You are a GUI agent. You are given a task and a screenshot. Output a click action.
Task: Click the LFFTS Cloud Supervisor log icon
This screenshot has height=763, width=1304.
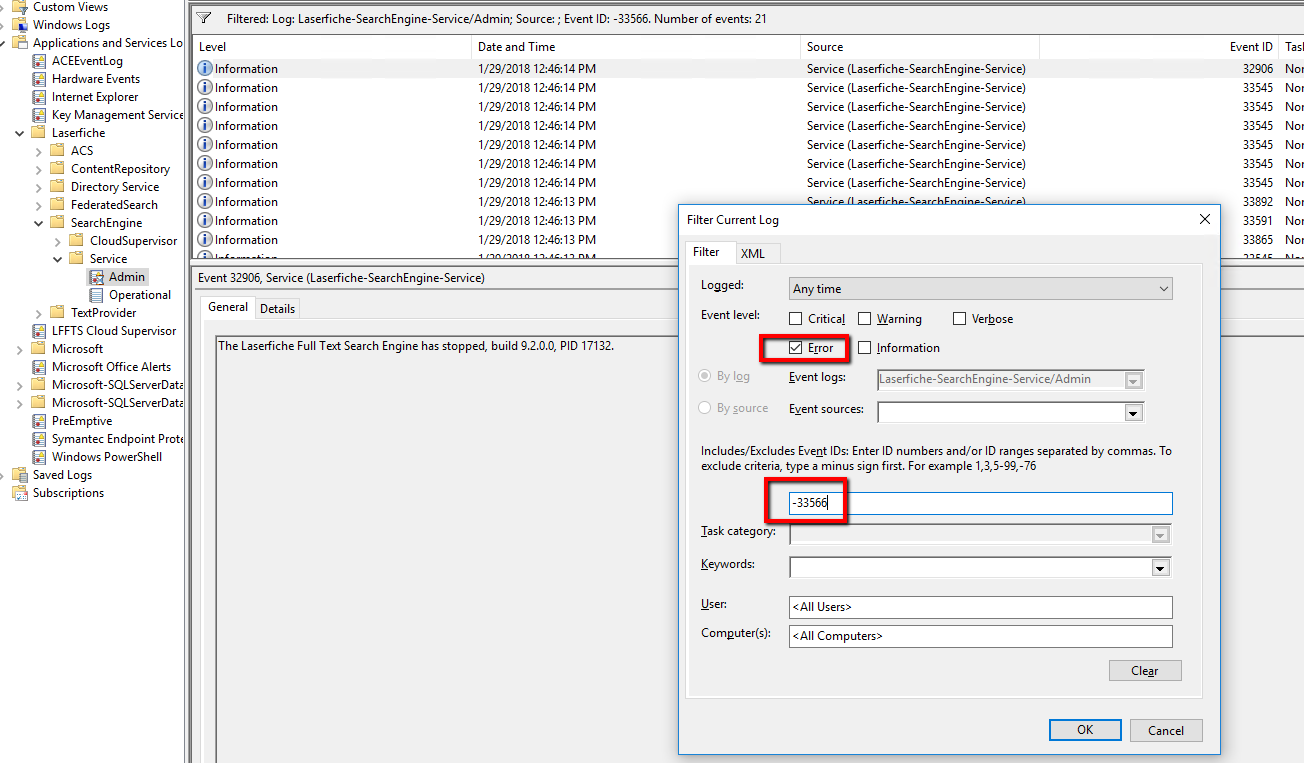40,331
